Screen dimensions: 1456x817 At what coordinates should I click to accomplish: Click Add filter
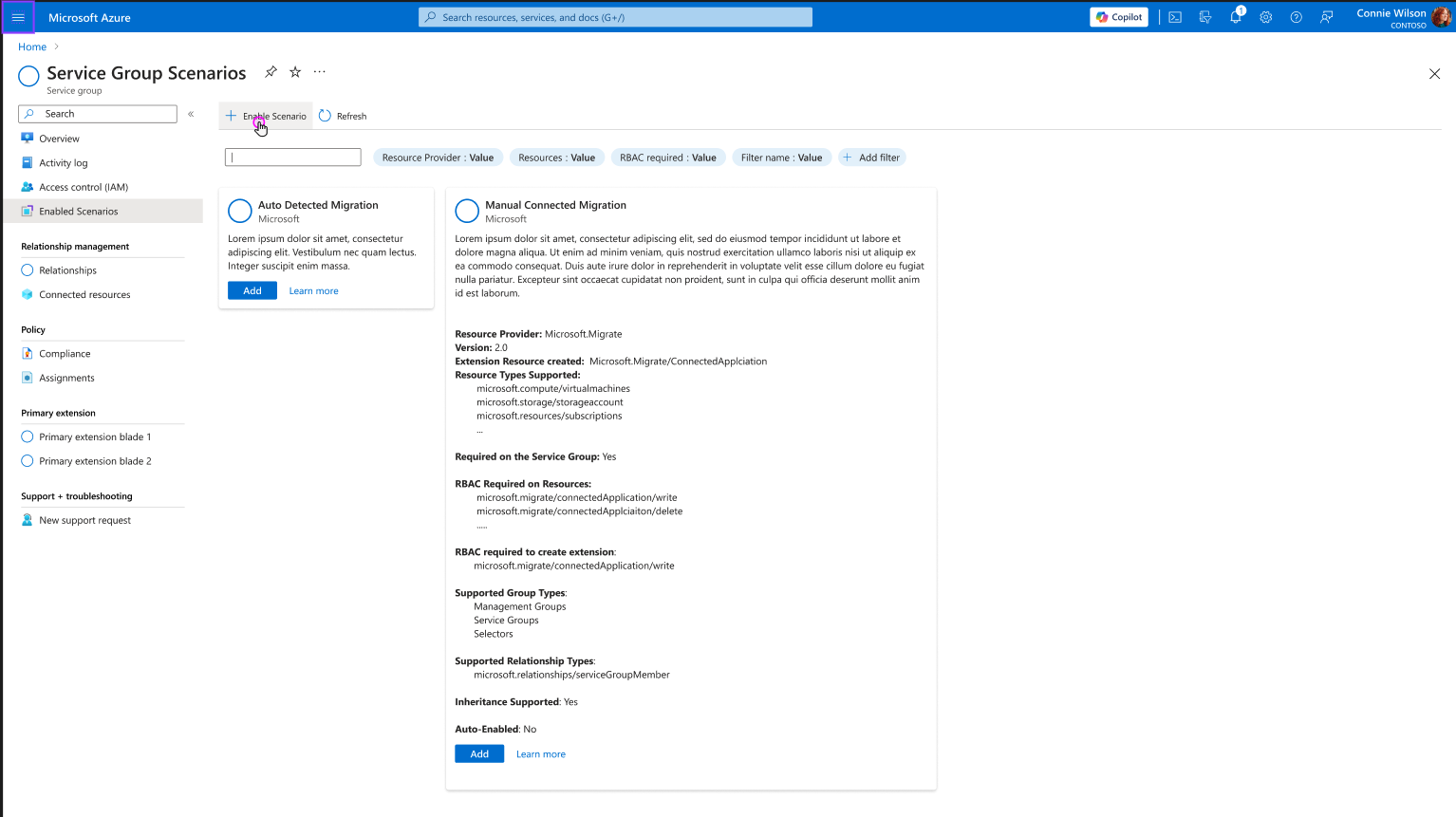pos(871,158)
